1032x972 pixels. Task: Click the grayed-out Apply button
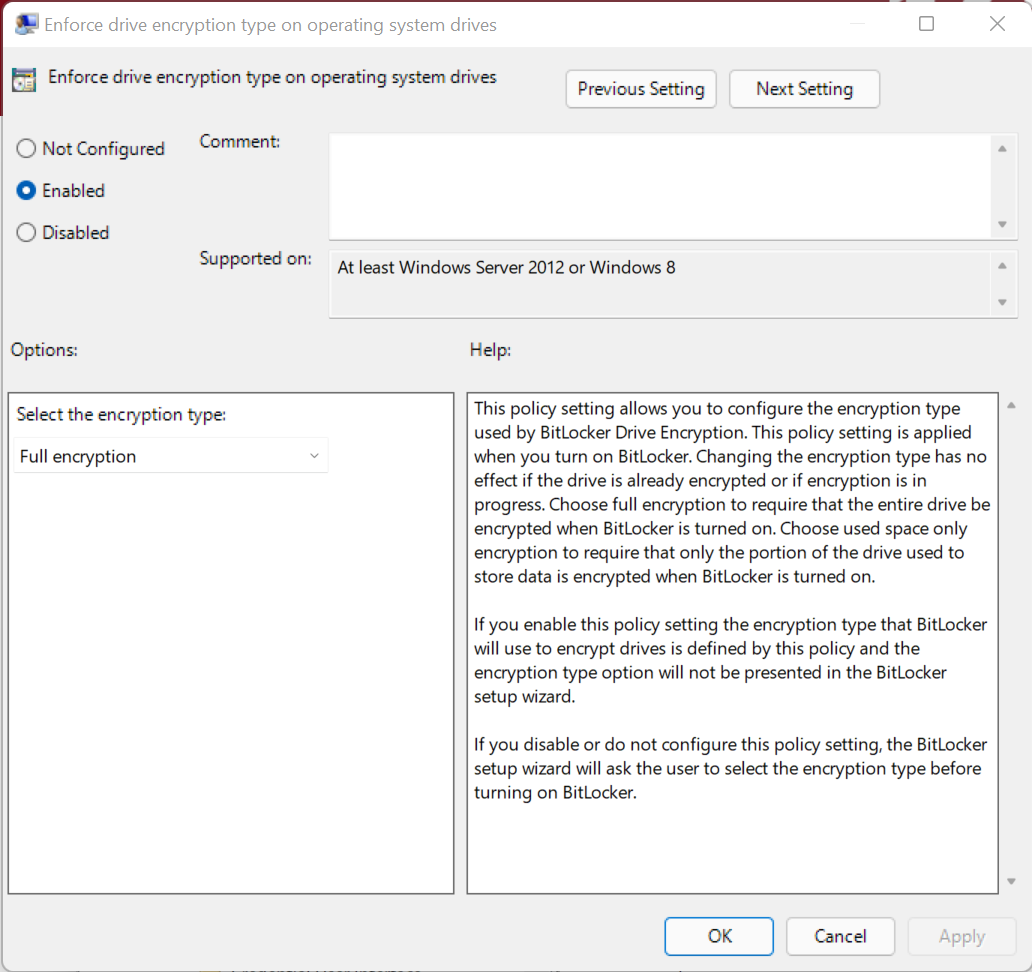(961, 936)
